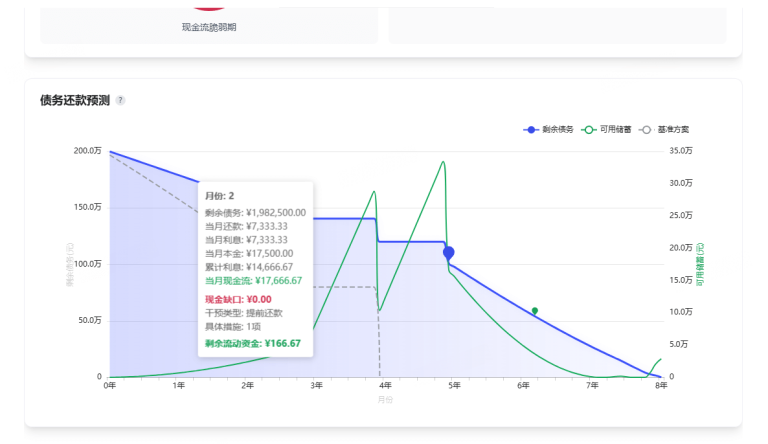This screenshot has height=444, width=768.
Task: Click the blue pin marker on the debt line
Action: [449, 253]
